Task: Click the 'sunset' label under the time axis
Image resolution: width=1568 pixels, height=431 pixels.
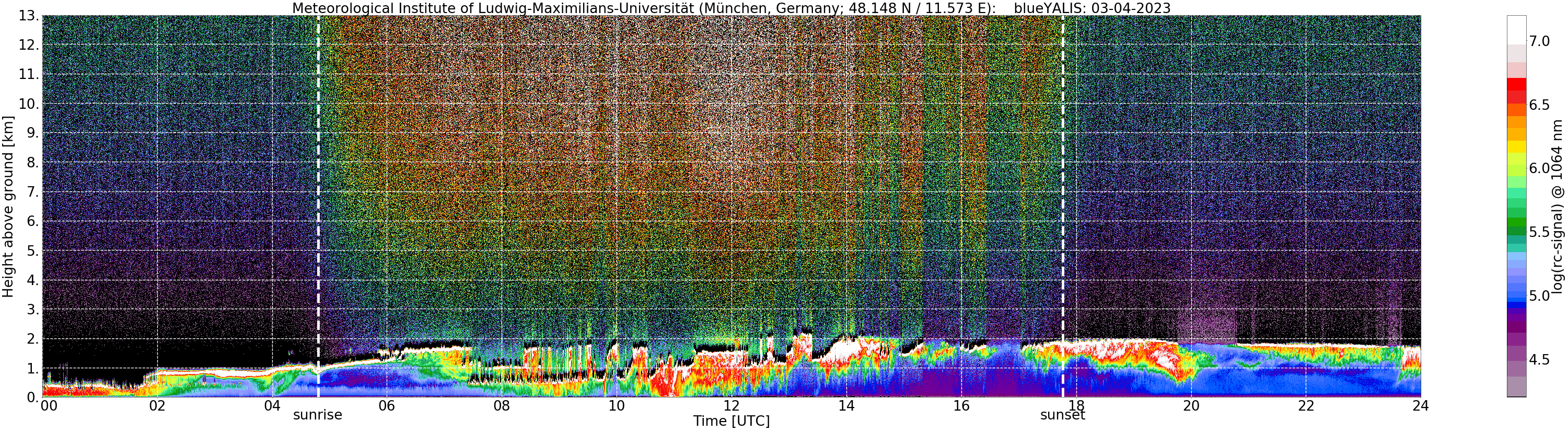Action: pyautogui.click(x=1063, y=415)
